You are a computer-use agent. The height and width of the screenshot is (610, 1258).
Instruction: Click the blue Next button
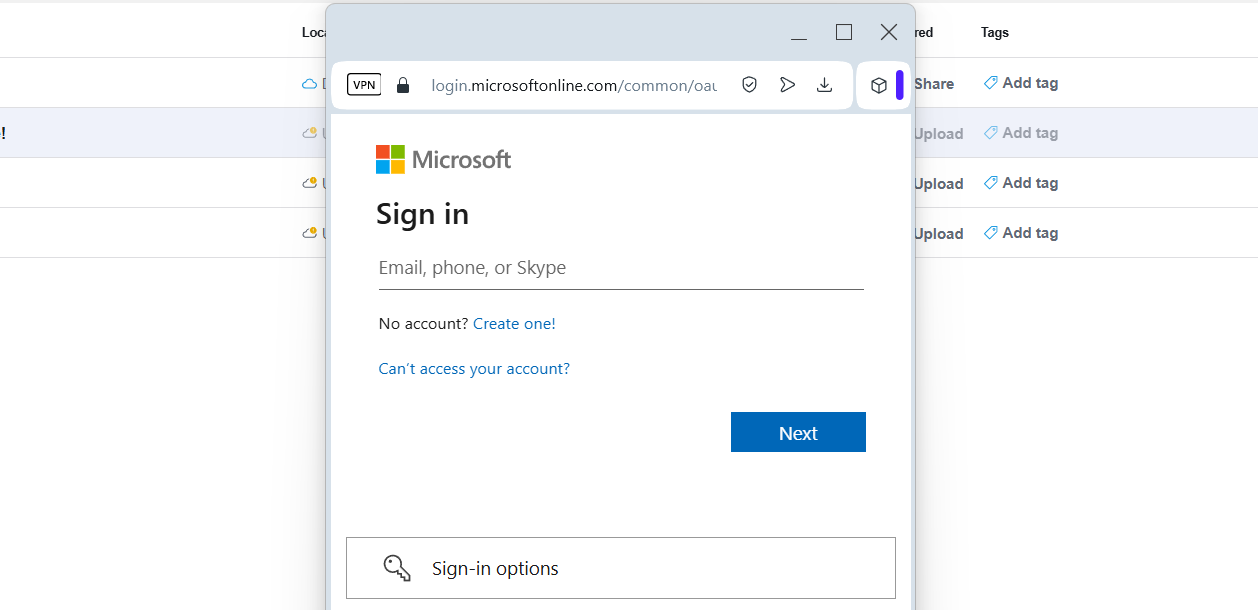(x=798, y=432)
